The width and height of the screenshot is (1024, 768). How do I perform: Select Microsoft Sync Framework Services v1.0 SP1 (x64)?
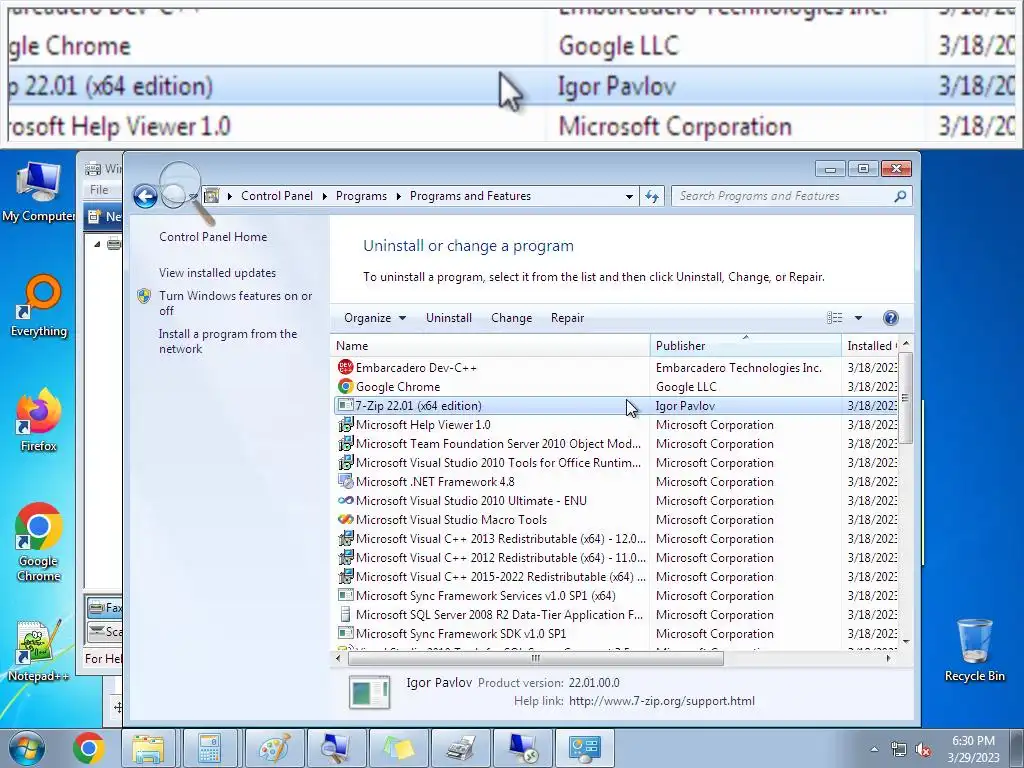pos(485,596)
